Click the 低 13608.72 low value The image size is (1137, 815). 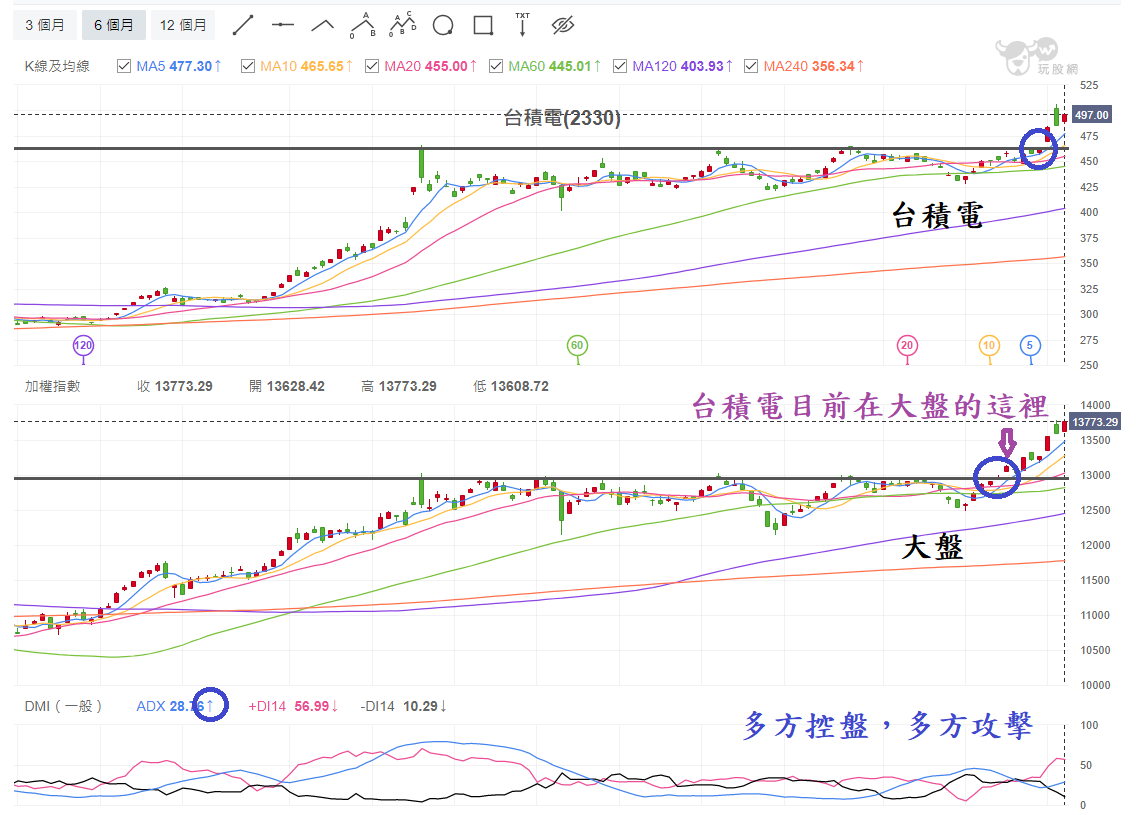[x=511, y=386]
